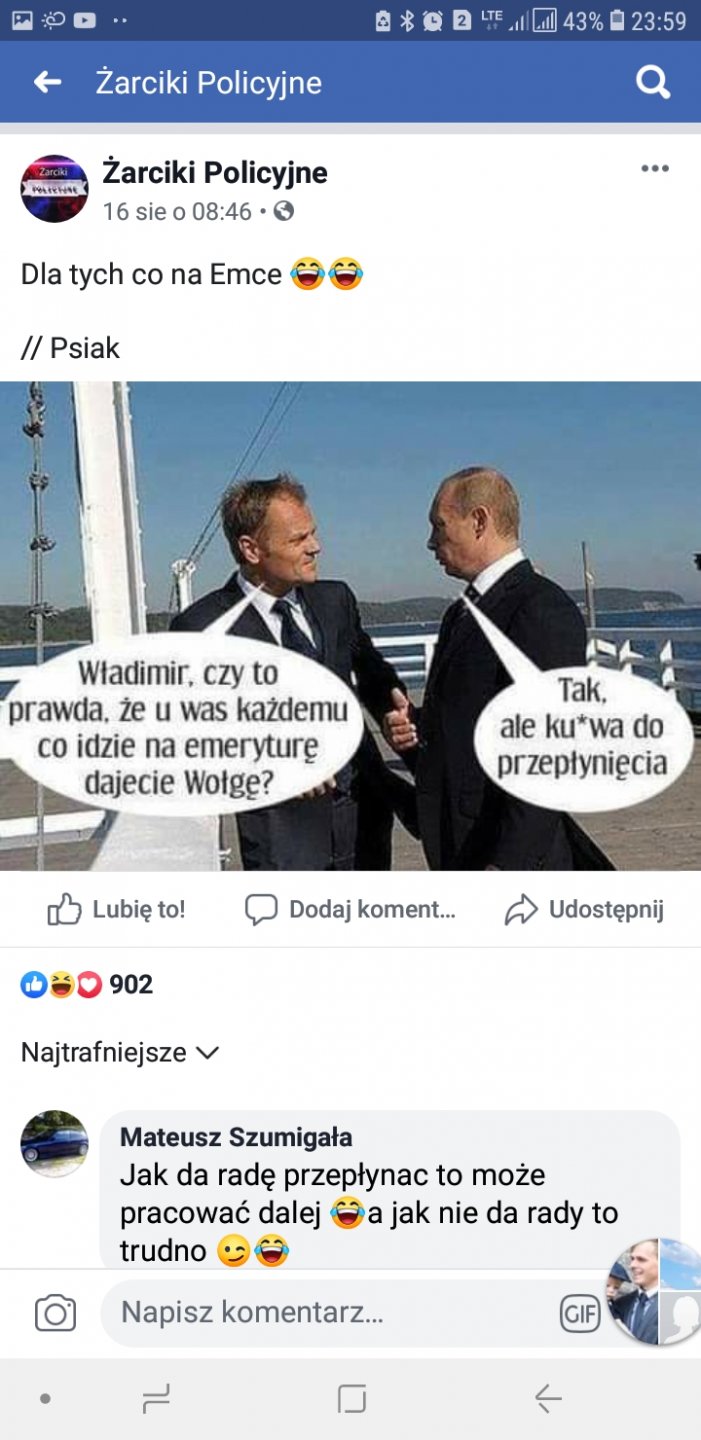The height and width of the screenshot is (1440, 701).
Task: Tap the Android home button
Action: (352, 1398)
